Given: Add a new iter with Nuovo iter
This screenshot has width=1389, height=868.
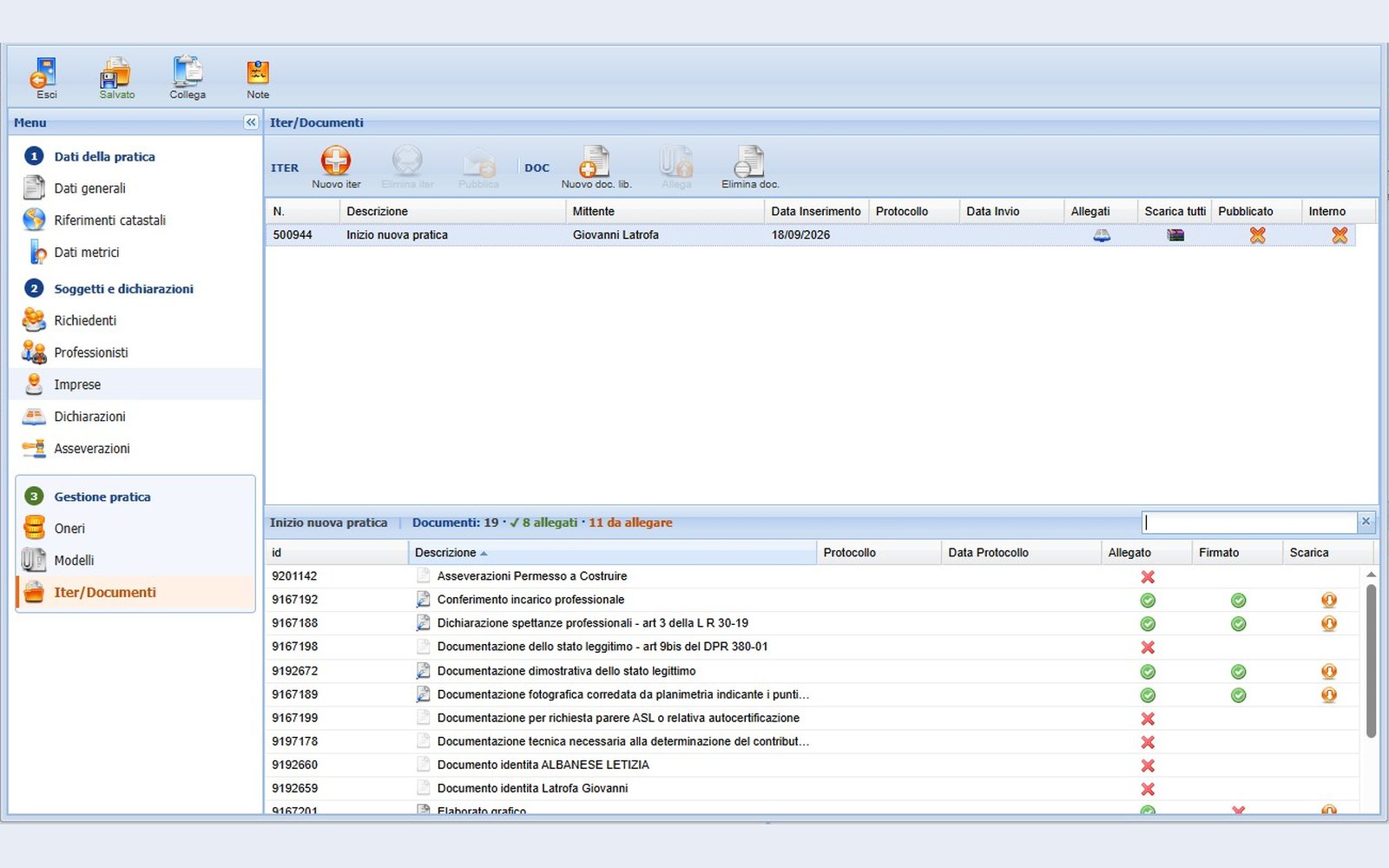Looking at the screenshot, I should [336, 161].
